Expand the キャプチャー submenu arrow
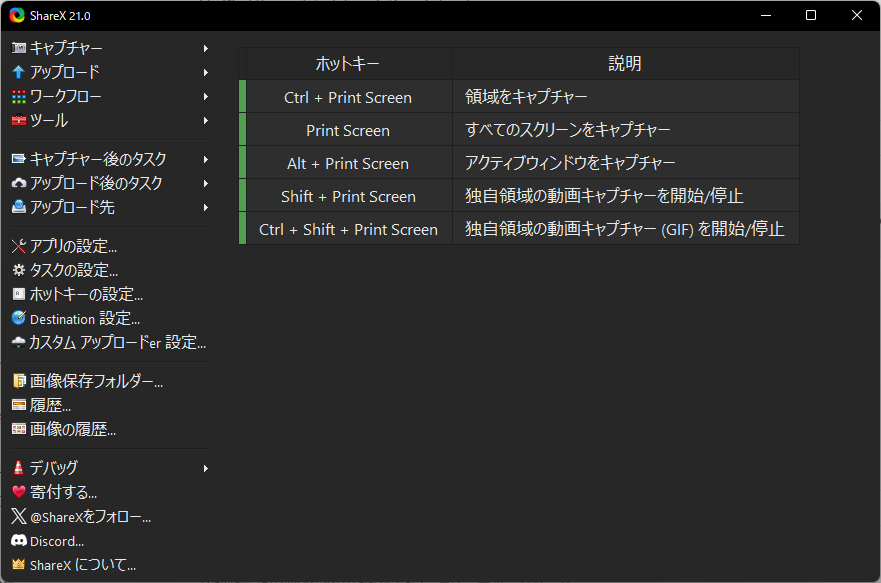Viewport: 881px width, 583px height. [206, 48]
